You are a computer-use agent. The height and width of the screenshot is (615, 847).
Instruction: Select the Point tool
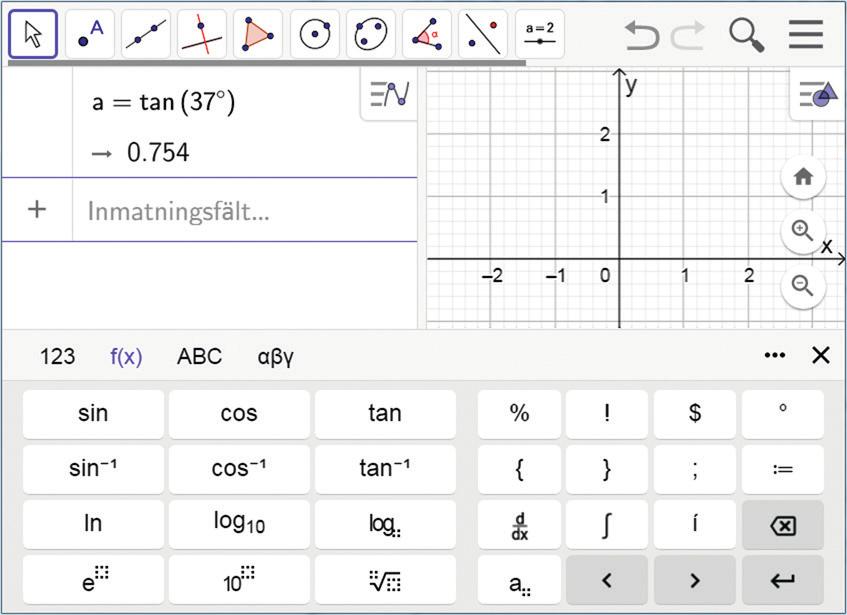click(x=90, y=34)
